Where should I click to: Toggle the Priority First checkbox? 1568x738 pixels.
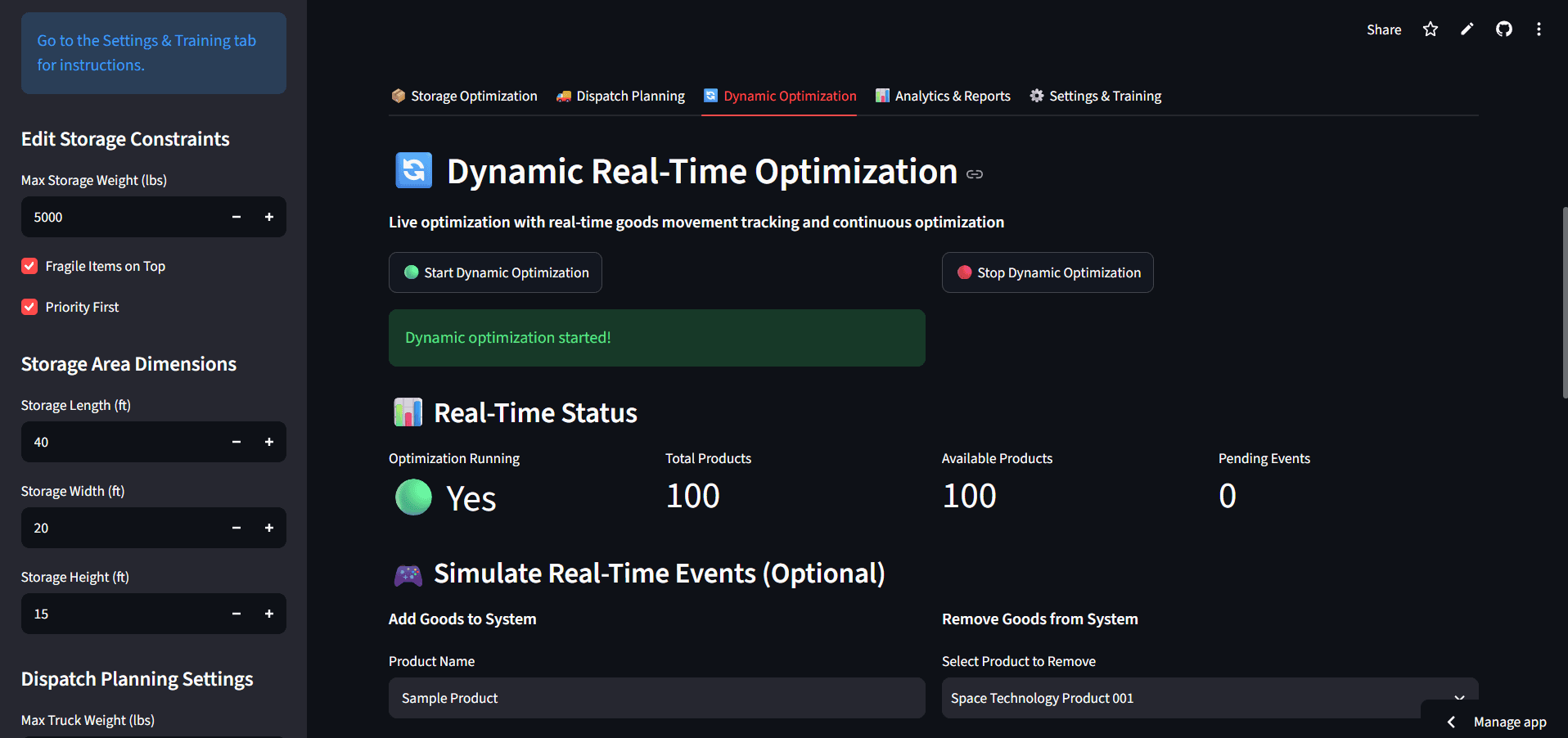coord(29,307)
